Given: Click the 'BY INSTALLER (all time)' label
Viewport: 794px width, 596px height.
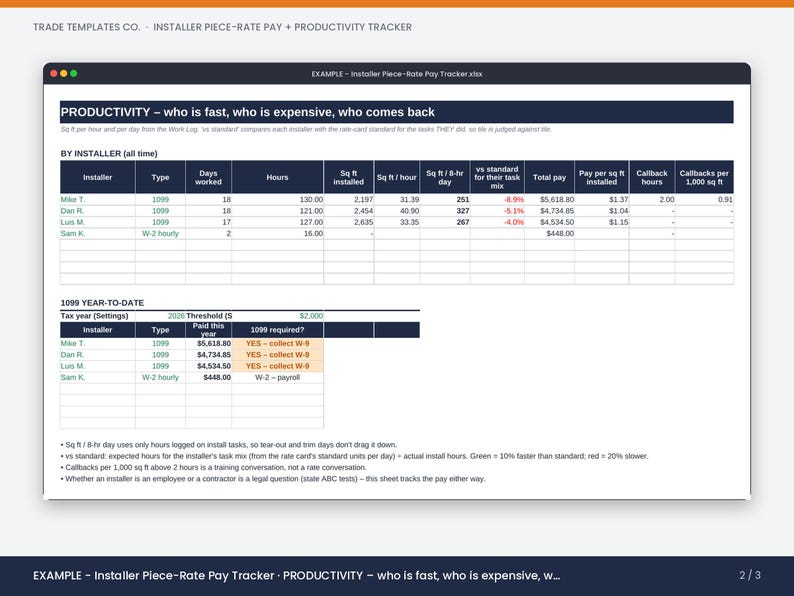Looking at the screenshot, I should click(109, 153).
